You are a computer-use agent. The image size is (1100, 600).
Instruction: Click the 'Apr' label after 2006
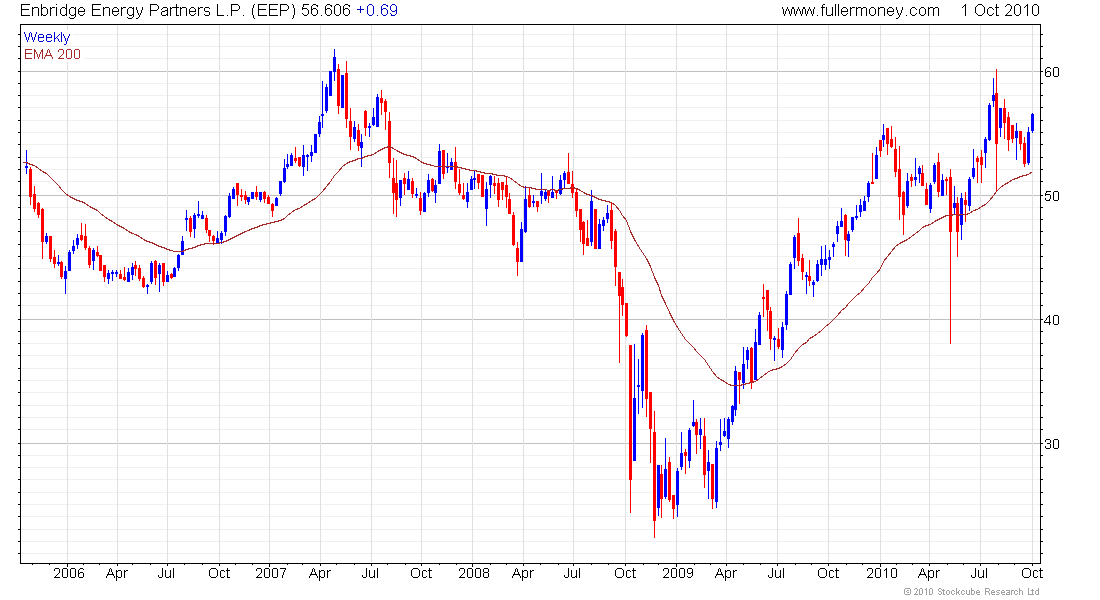click(117, 573)
